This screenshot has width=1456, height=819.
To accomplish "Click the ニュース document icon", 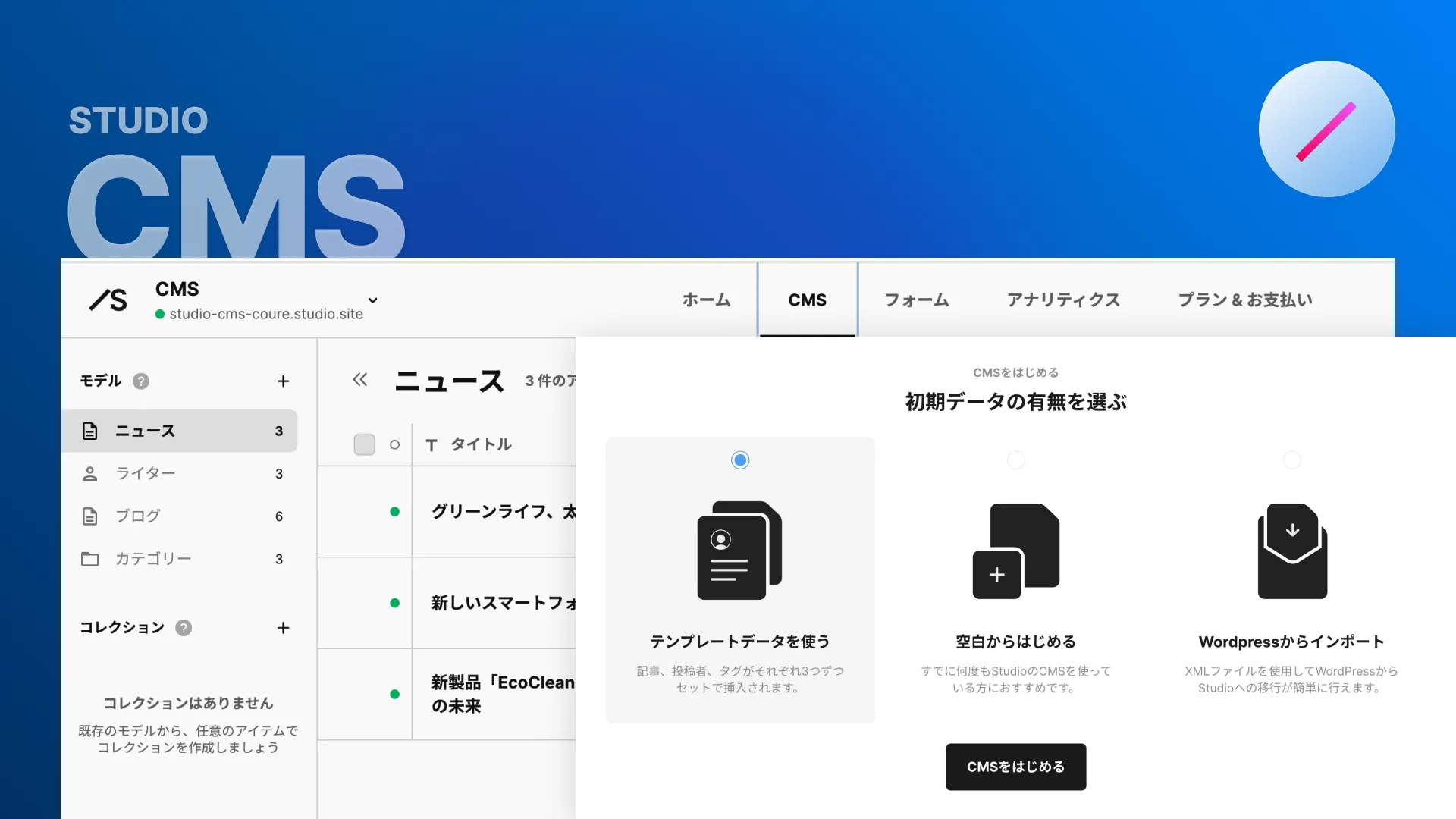I will (90, 431).
